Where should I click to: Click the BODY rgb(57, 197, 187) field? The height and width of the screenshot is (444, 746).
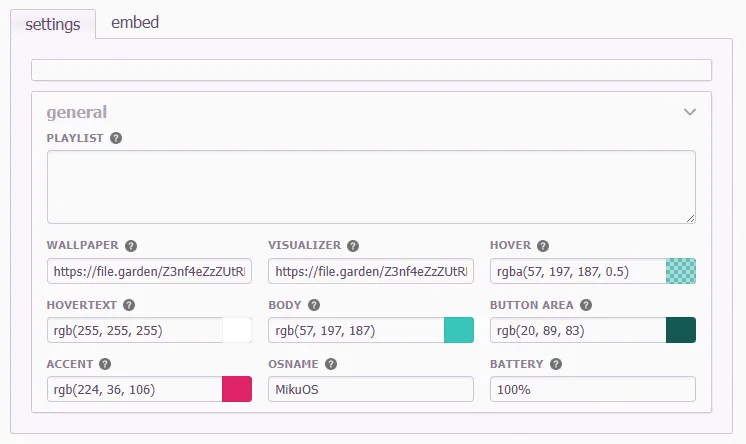tap(356, 330)
